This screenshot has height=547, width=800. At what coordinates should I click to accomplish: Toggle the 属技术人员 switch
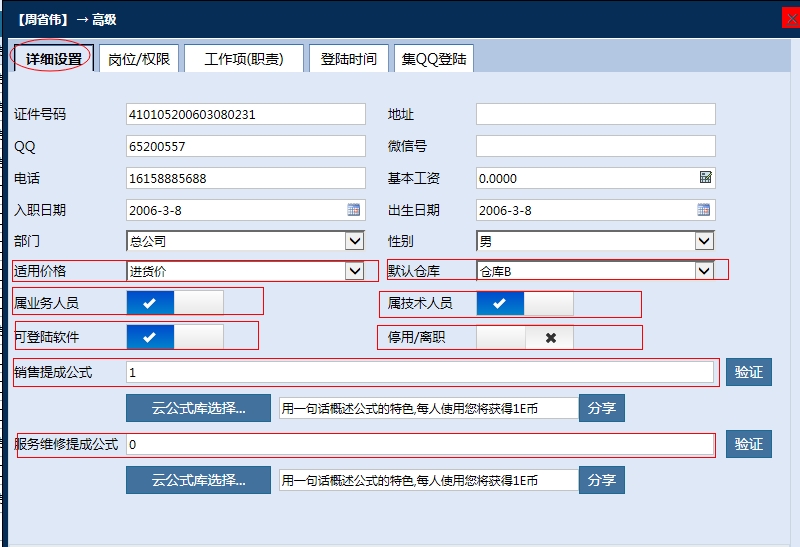(x=525, y=303)
